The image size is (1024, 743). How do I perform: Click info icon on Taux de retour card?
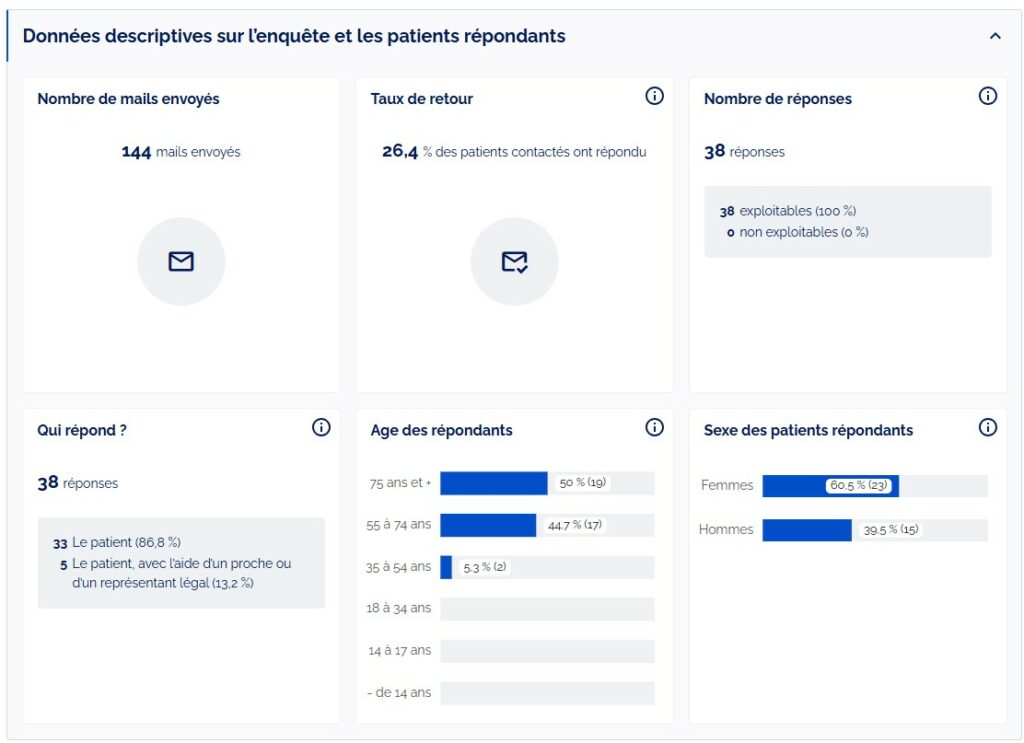654,96
